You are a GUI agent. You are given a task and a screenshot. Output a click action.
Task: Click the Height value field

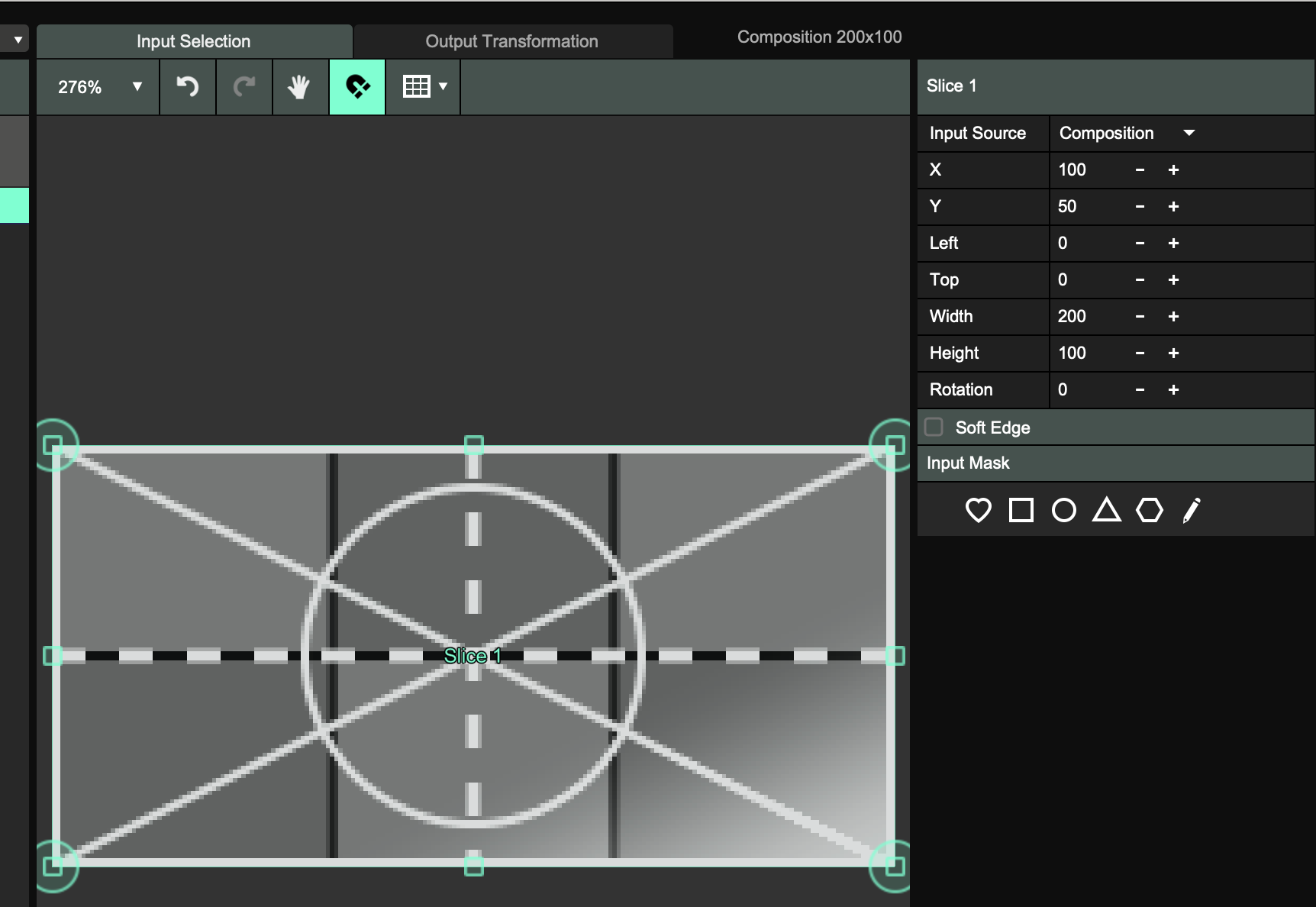pos(1084,353)
